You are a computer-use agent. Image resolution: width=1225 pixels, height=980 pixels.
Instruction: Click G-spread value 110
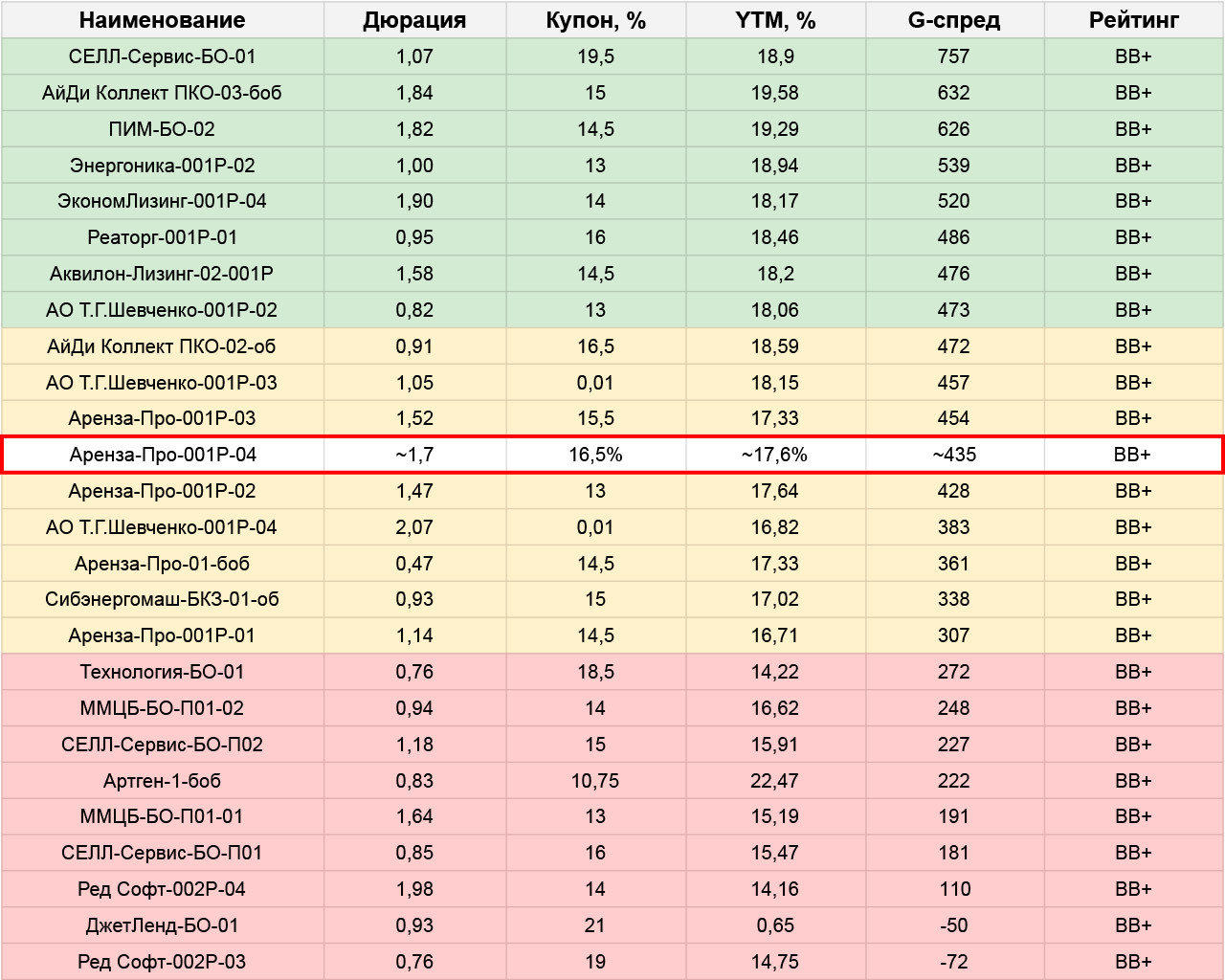point(954,889)
